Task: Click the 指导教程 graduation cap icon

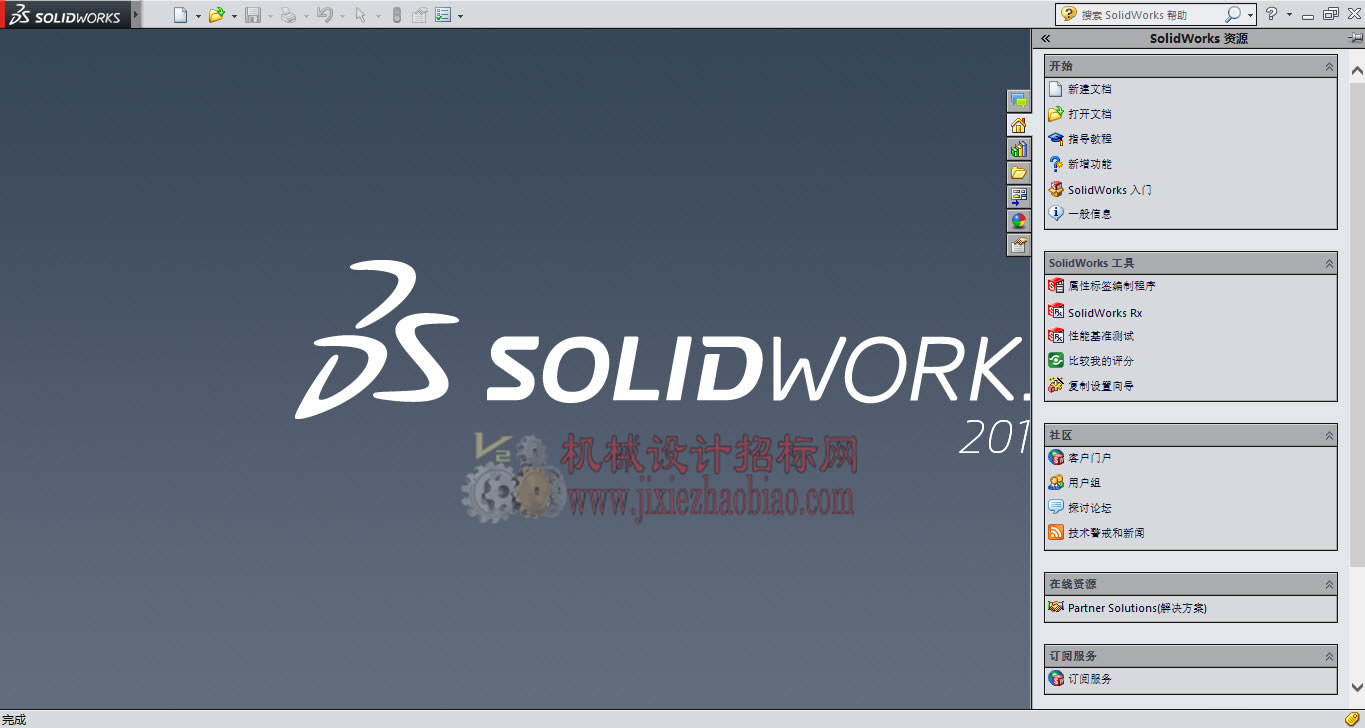Action: [1055, 139]
